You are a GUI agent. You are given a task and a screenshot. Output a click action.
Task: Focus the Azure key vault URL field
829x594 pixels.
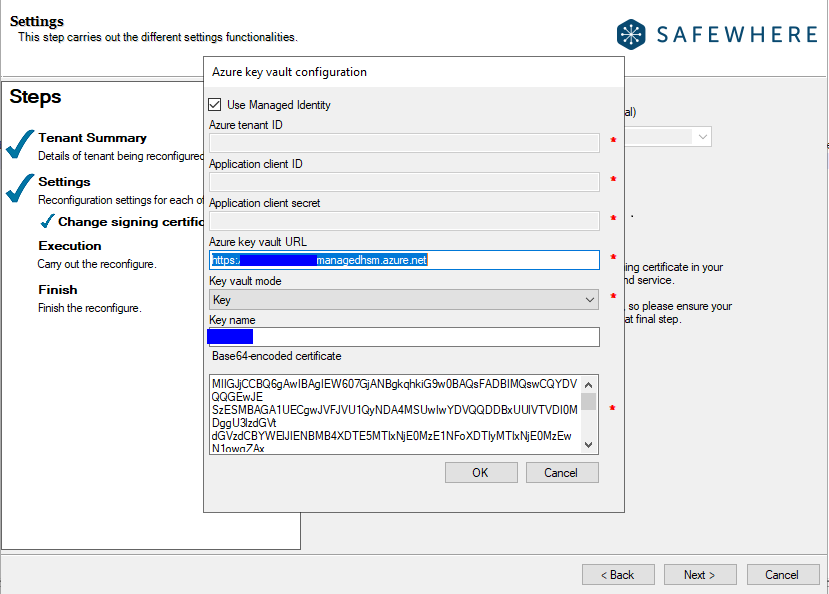pyautogui.click(x=404, y=260)
